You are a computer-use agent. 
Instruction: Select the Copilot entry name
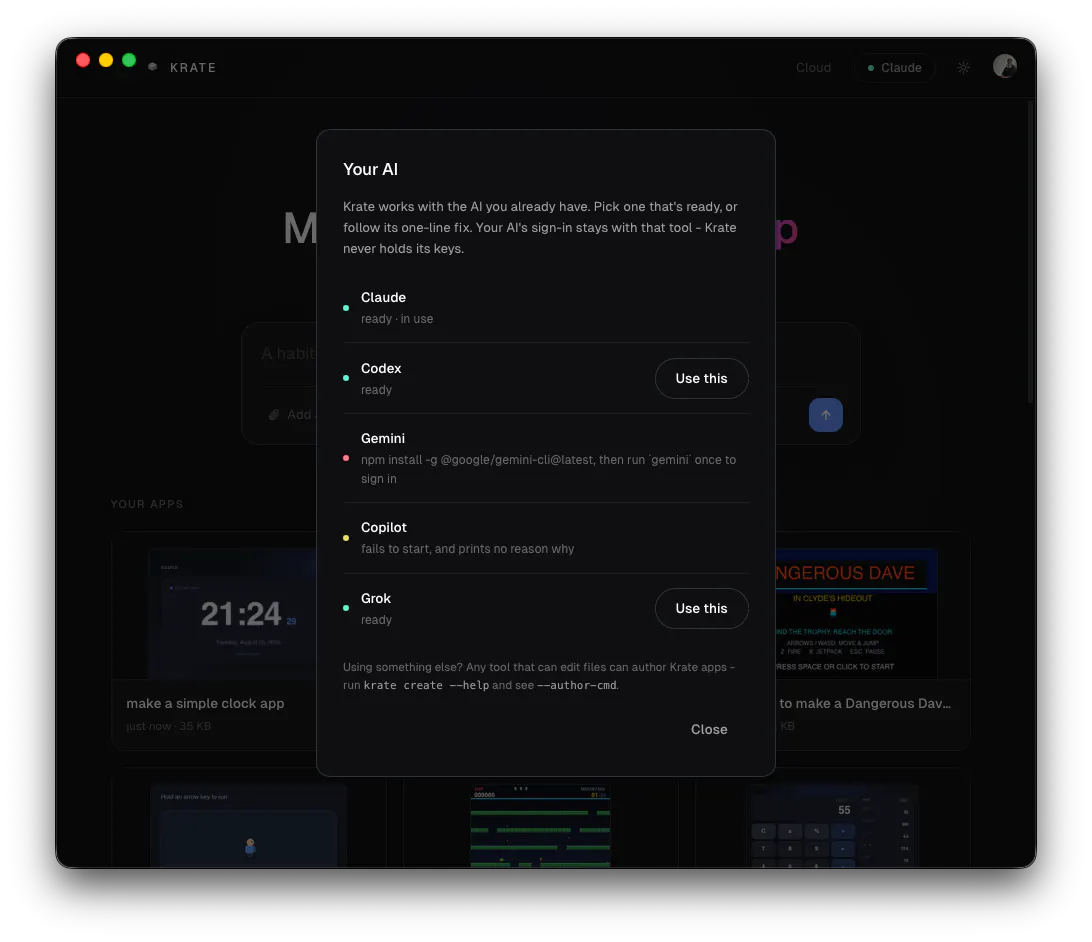point(384,528)
